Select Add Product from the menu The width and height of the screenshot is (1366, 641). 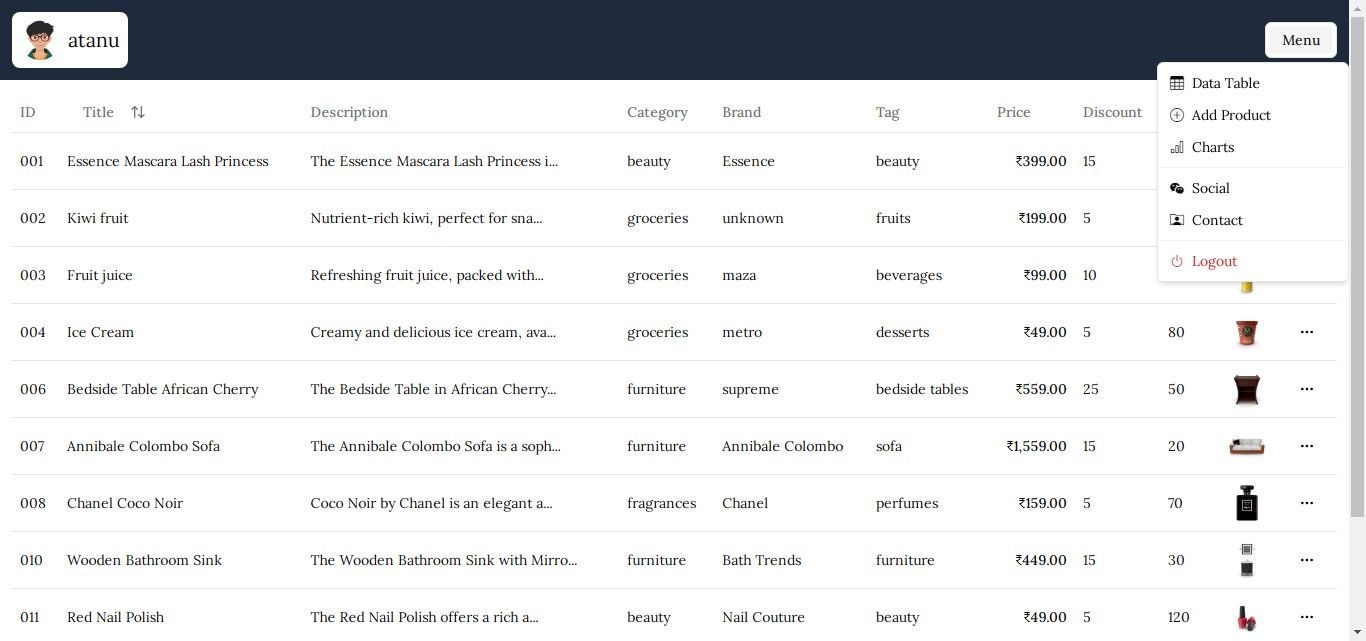pyautogui.click(x=1253, y=115)
